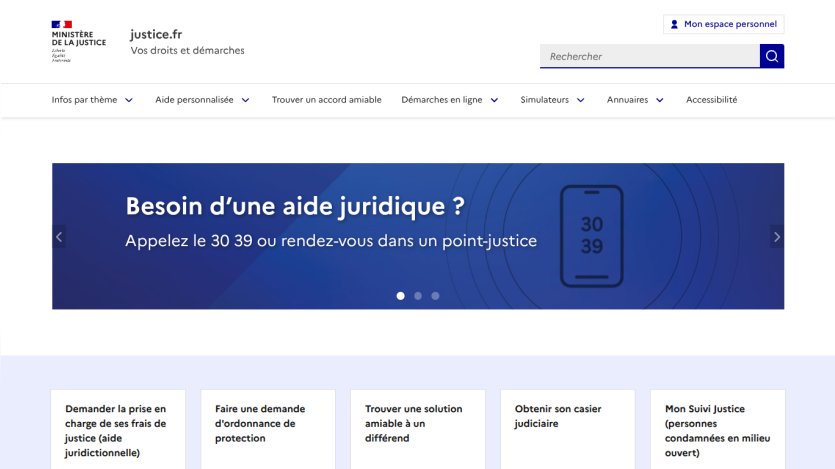Click the magnifying glass search button
This screenshot has width=835, height=469.
(772, 56)
